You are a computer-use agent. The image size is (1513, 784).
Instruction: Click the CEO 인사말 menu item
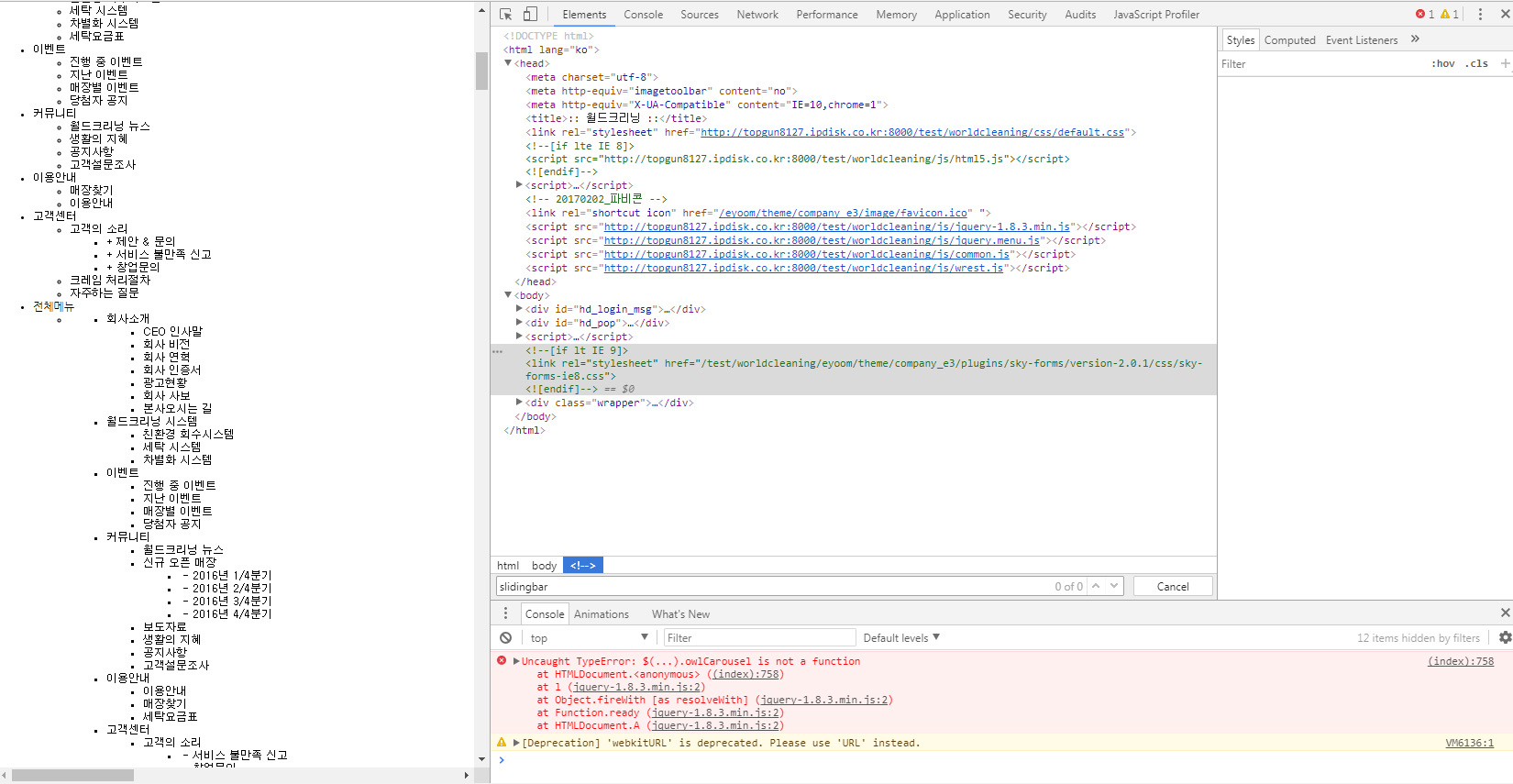[172, 331]
